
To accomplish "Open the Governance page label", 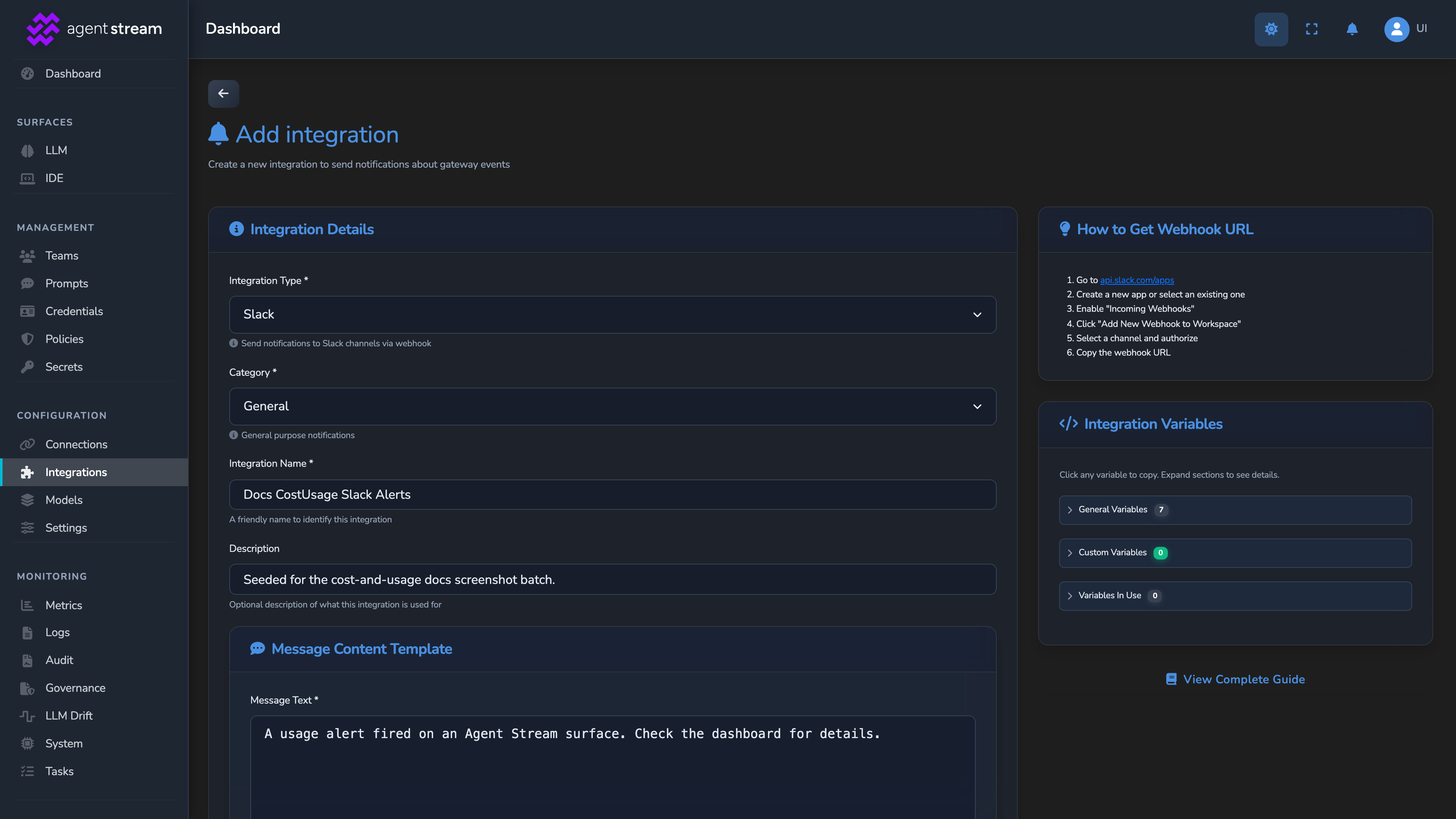I will click(x=75, y=688).
